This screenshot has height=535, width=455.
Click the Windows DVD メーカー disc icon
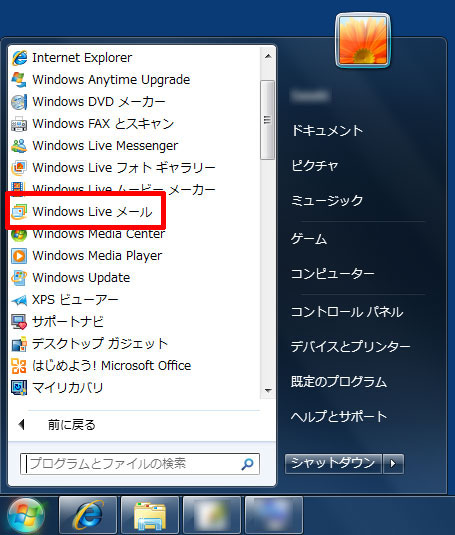(19, 102)
